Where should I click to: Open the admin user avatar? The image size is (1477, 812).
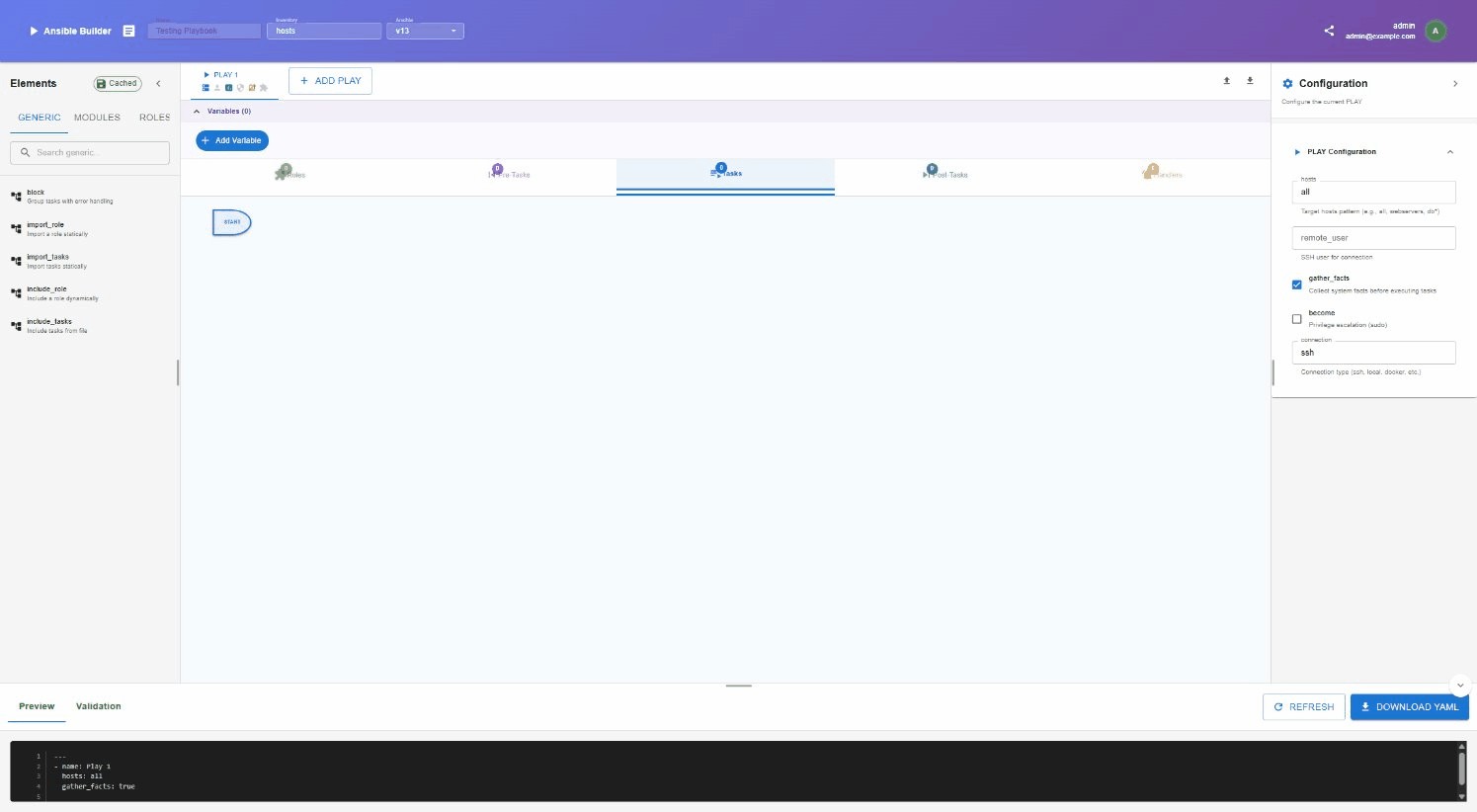(x=1436, y=31)
